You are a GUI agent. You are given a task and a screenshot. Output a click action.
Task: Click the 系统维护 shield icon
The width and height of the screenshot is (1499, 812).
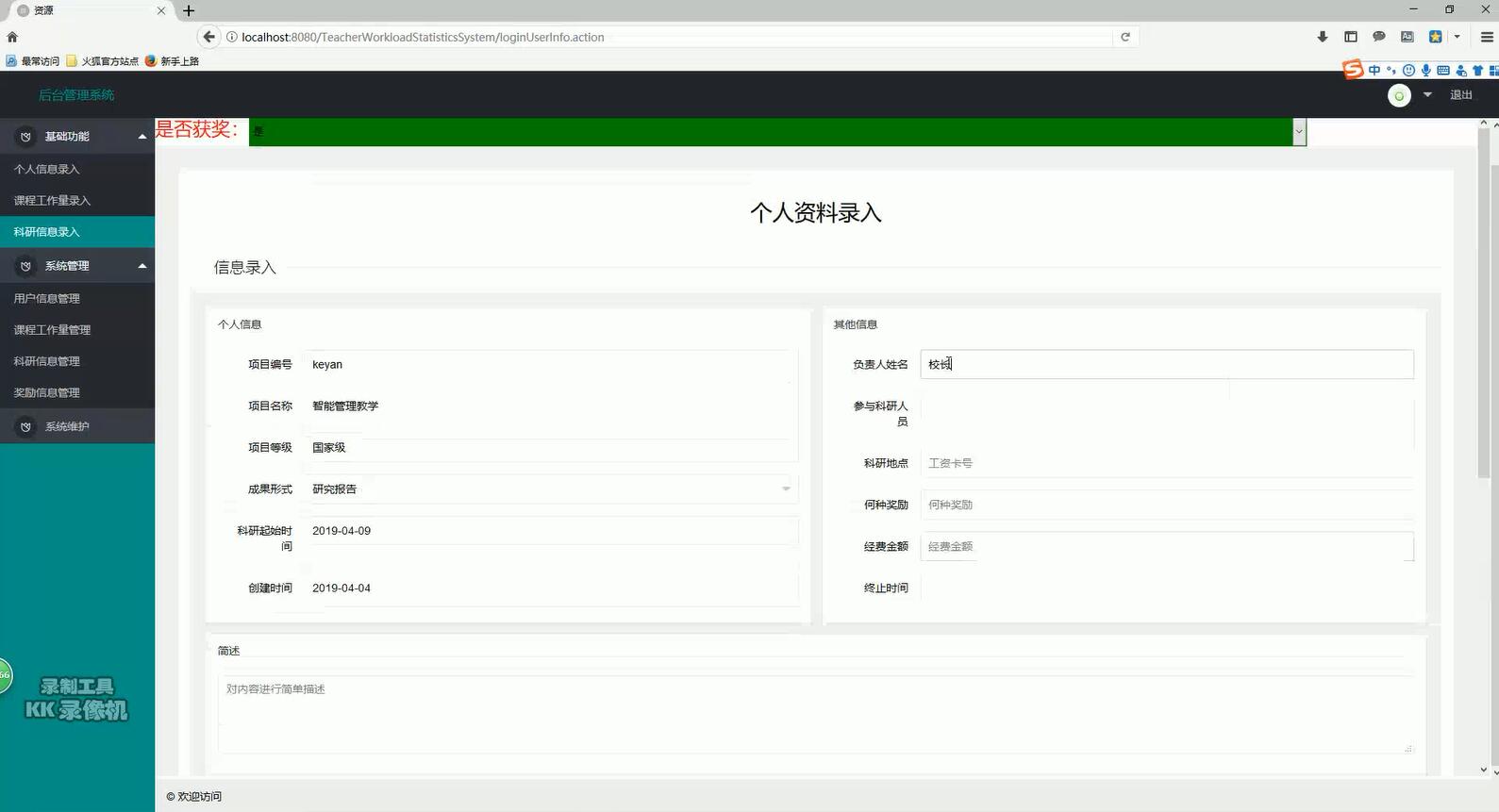tap(25, 426)
